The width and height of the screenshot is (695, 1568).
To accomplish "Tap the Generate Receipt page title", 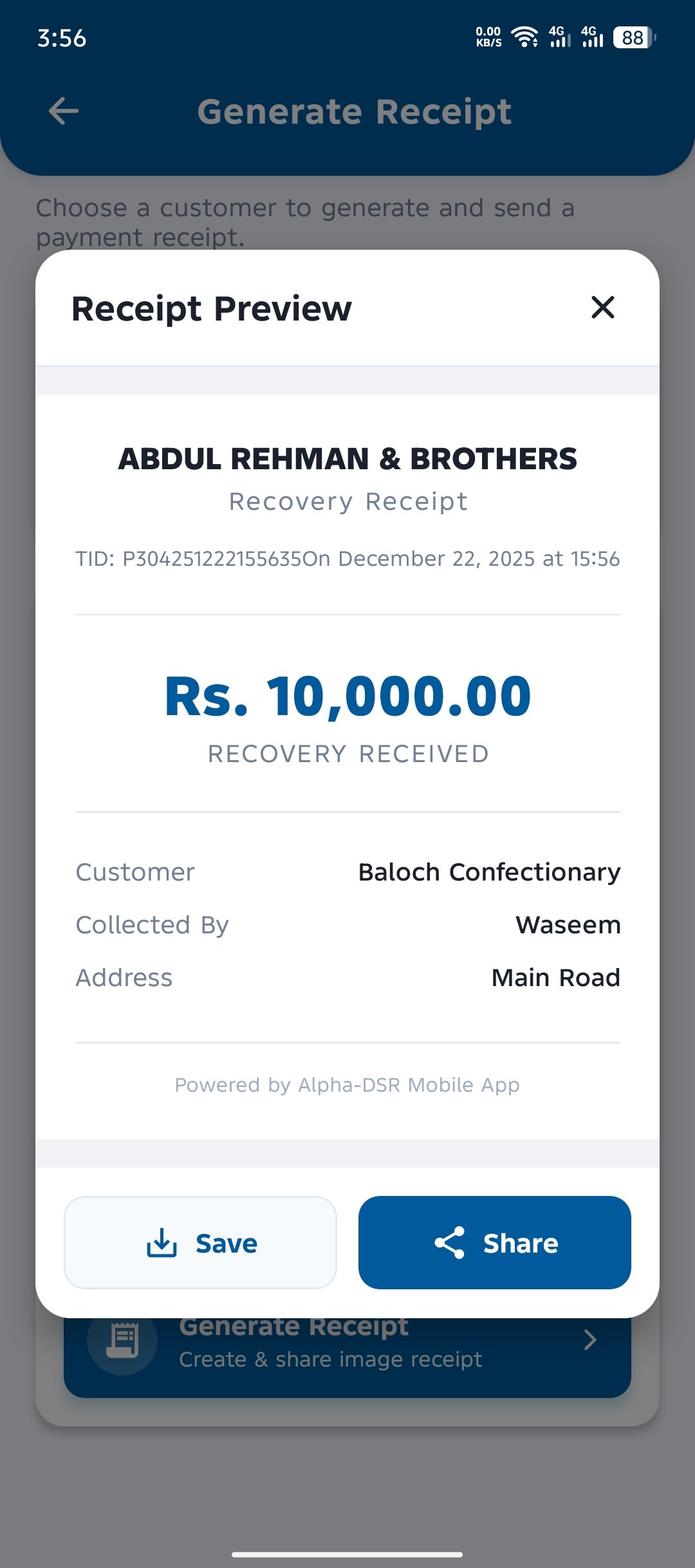I will (x=355, y=112).
